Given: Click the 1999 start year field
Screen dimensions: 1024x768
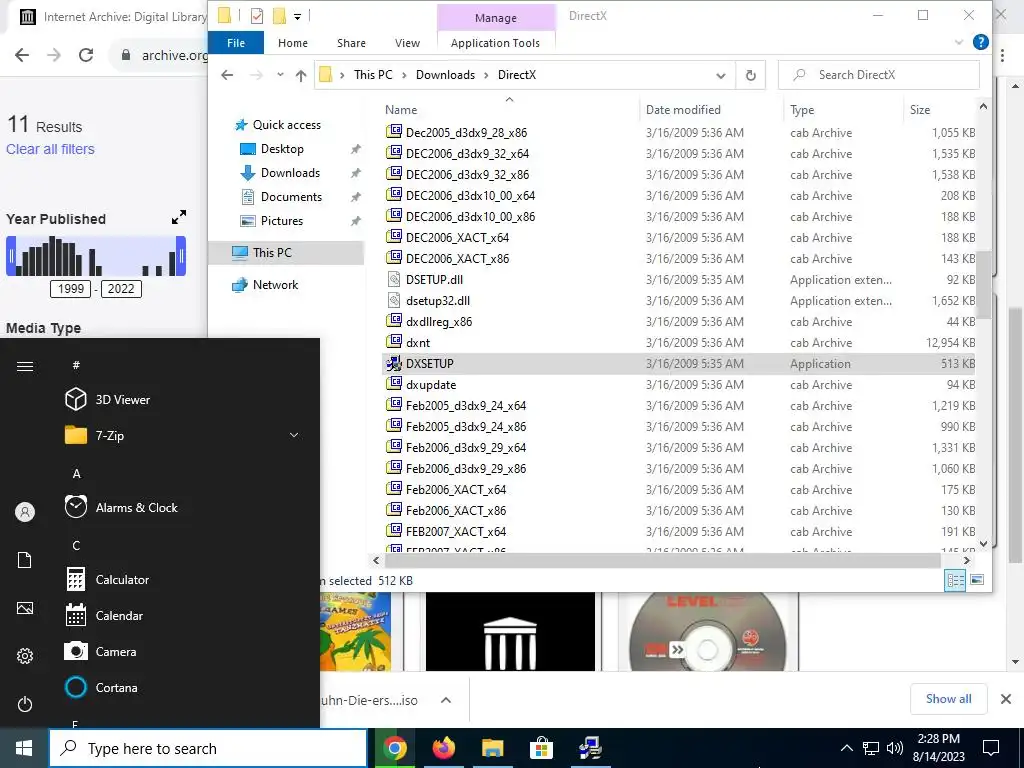Looking at the screenshot, I should point(71,289).
